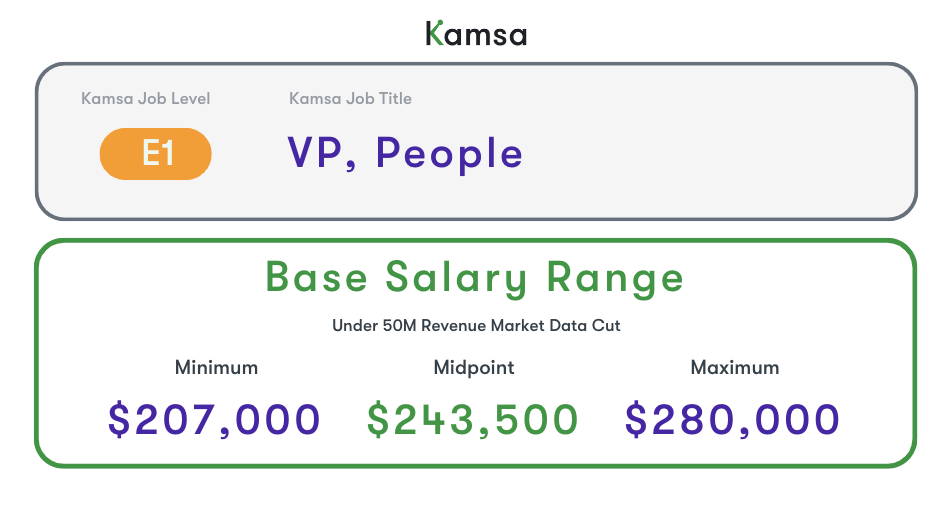
Task: Select the "Kamsa Job Level" label
Action: click(x=146, y=99)
